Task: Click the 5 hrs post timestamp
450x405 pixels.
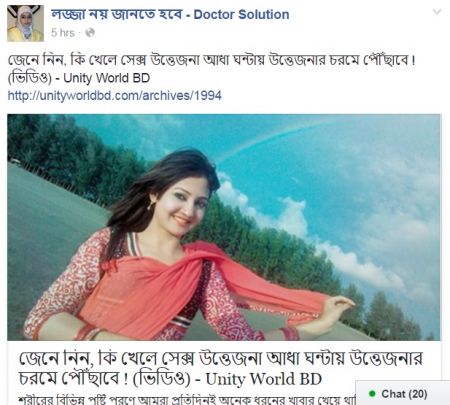Action: pyautogui.click(x=63, y=33)
